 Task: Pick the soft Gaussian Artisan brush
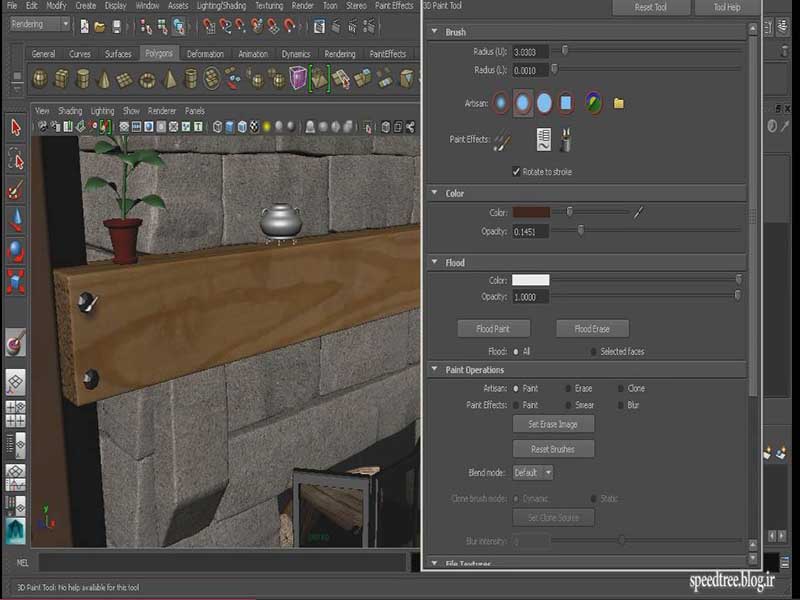pyautogui.click(x=501, y=102)
